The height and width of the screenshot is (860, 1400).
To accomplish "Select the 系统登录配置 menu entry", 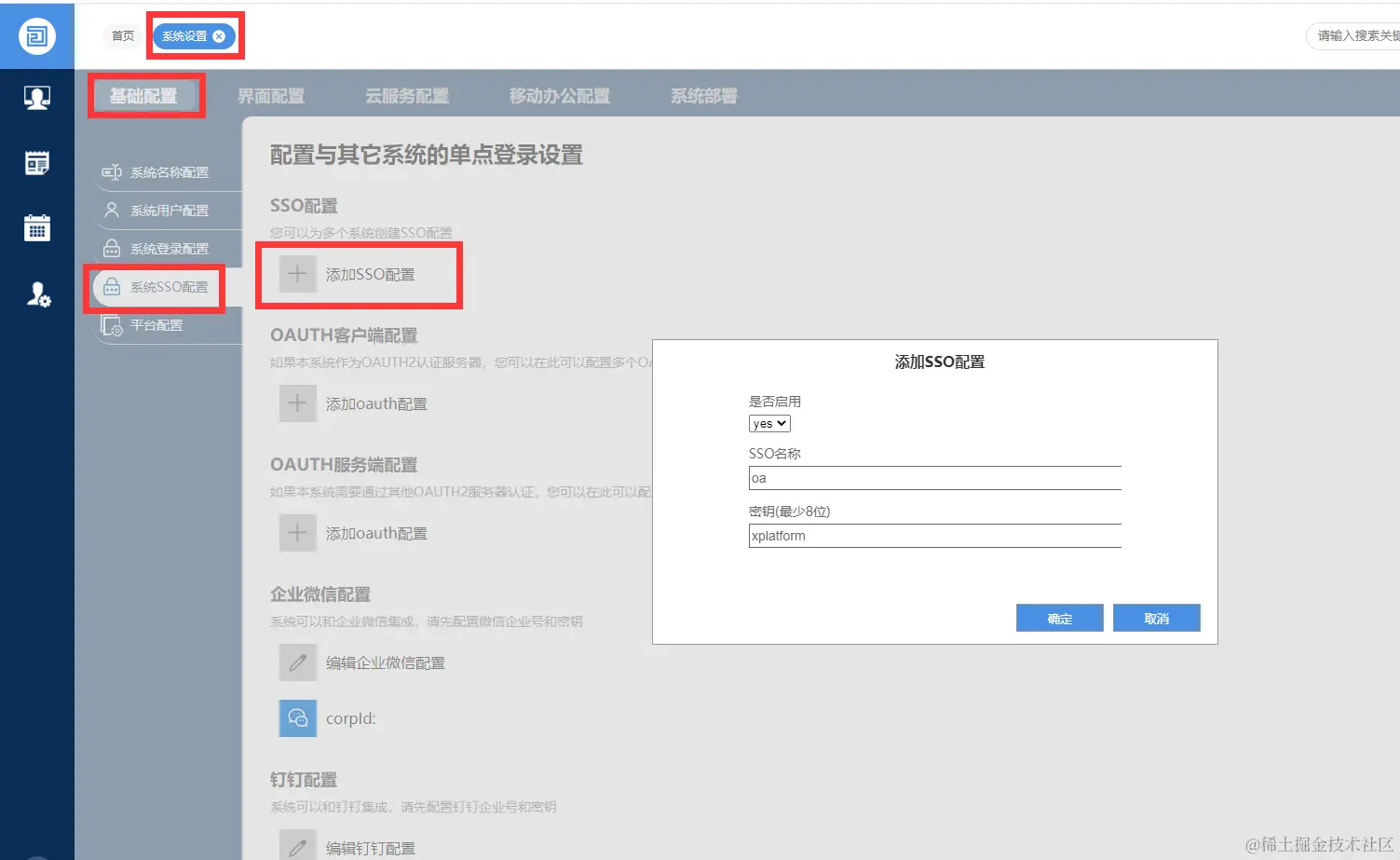I will click(x=169, y=249).
